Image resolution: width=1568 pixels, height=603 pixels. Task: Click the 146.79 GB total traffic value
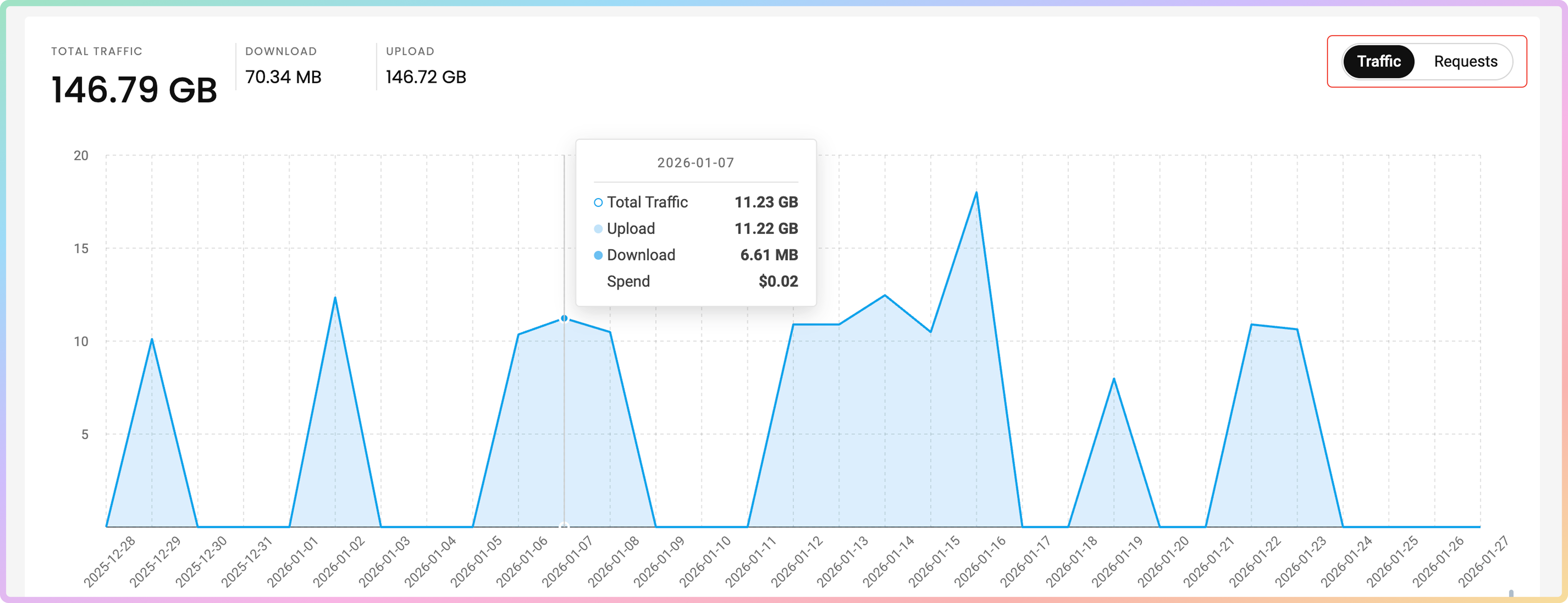(134, 90)
